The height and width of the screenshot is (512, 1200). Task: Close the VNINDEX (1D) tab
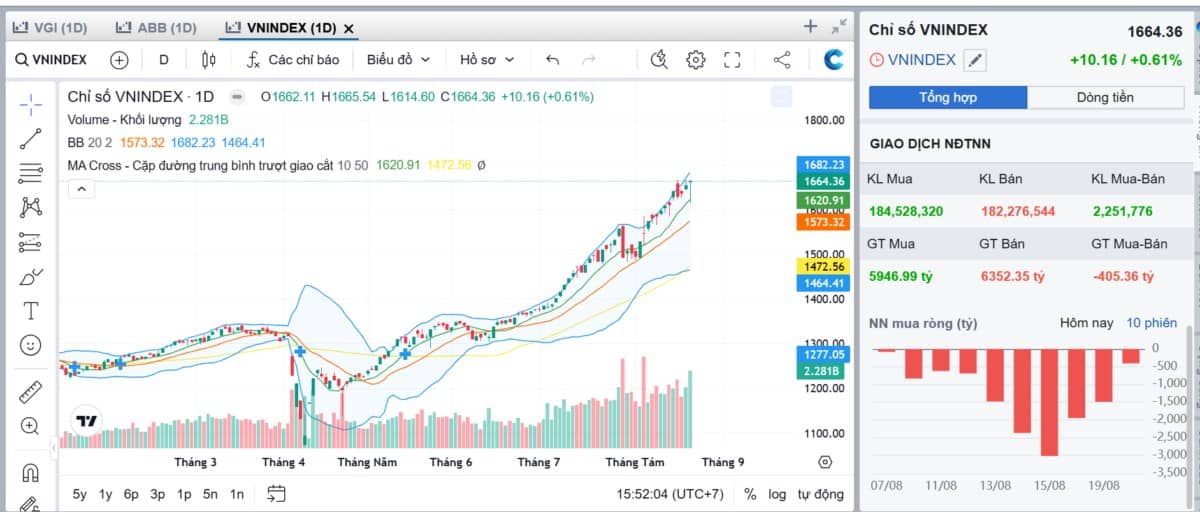[x=348, y=28]
